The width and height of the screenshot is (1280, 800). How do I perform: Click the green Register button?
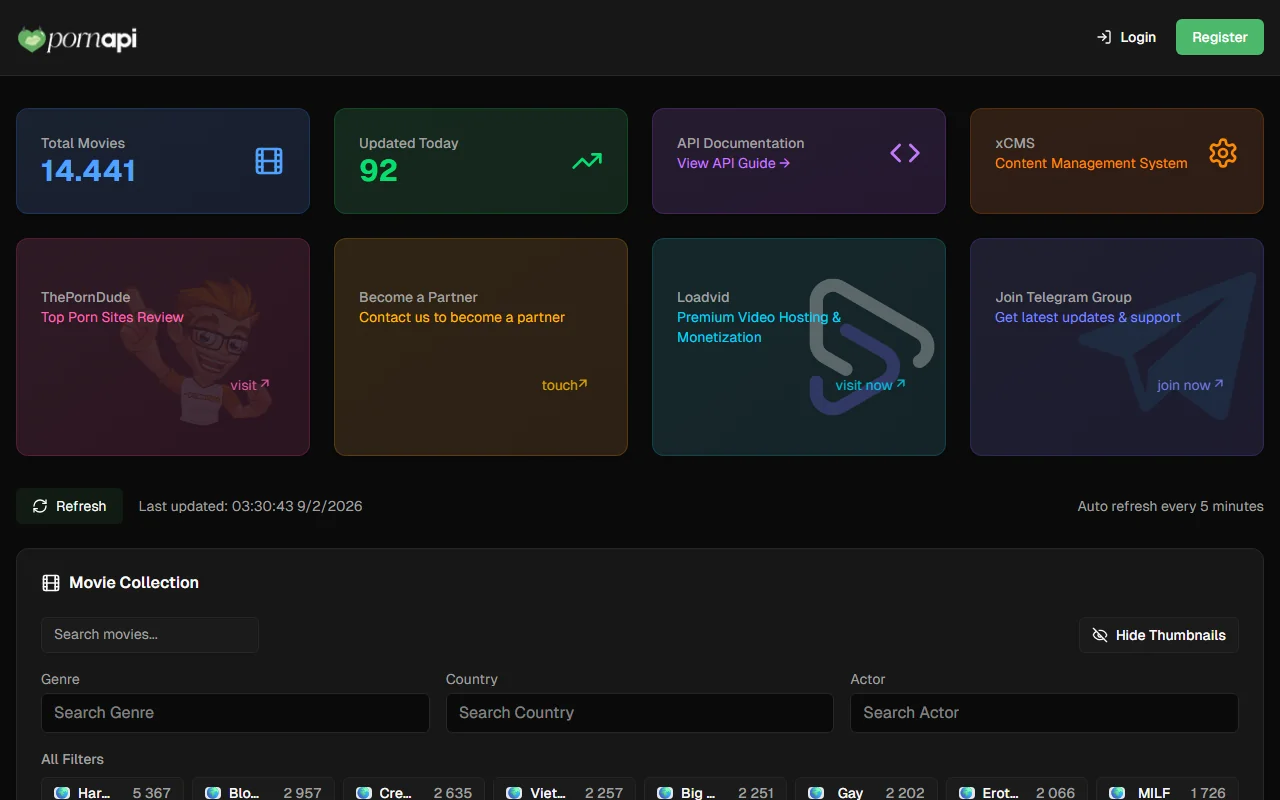(x=1219, y=37)
